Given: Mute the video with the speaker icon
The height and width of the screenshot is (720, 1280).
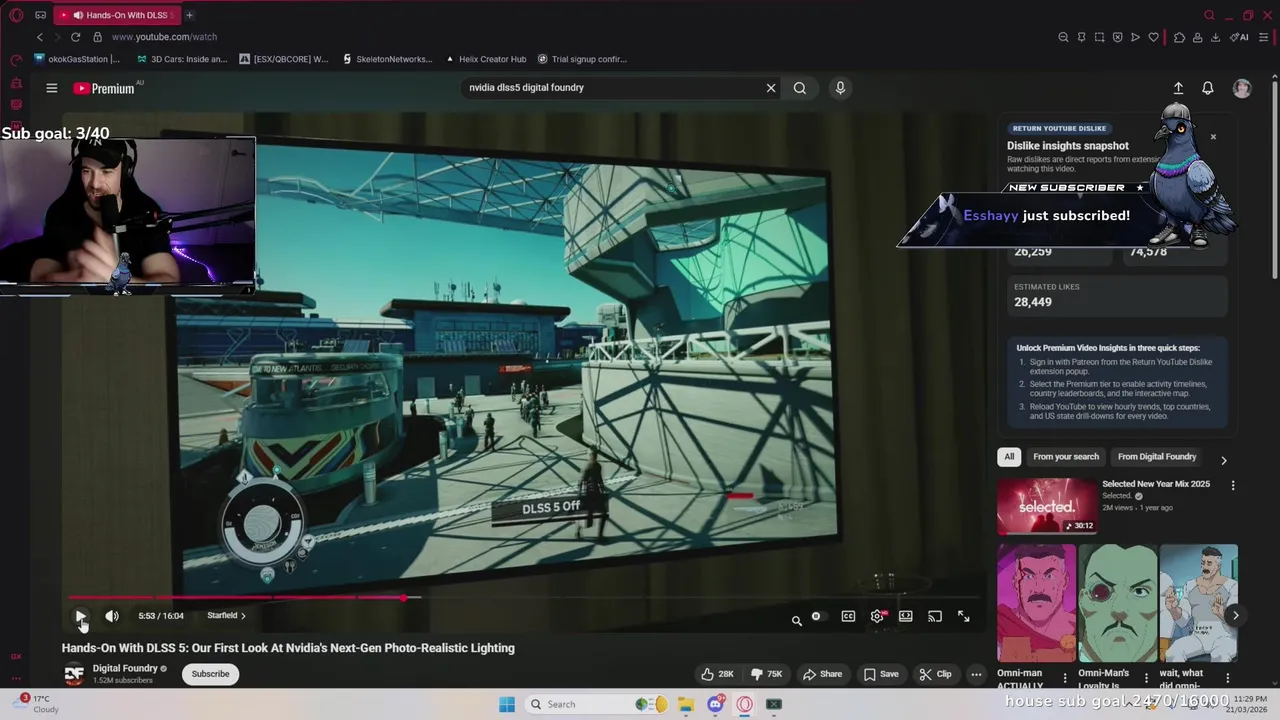Looking at the screenshot, I should pyautogui.click(x=112, y=616).
